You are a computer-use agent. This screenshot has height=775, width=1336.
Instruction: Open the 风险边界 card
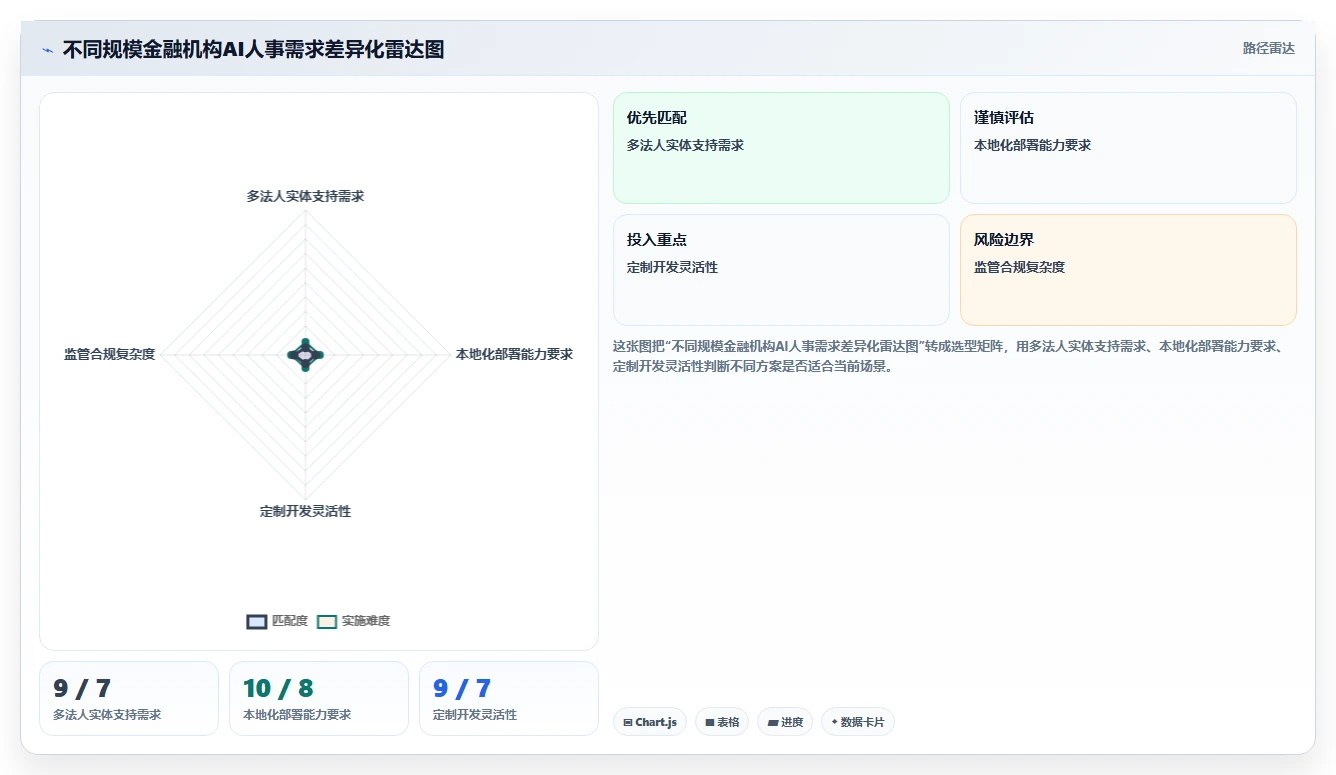pyautogui.click(x=1128, y=270)
